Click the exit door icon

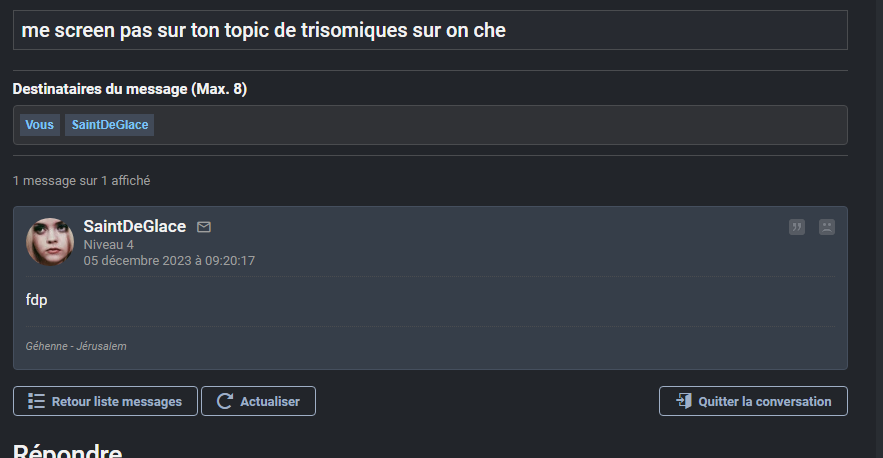[684, 401]
